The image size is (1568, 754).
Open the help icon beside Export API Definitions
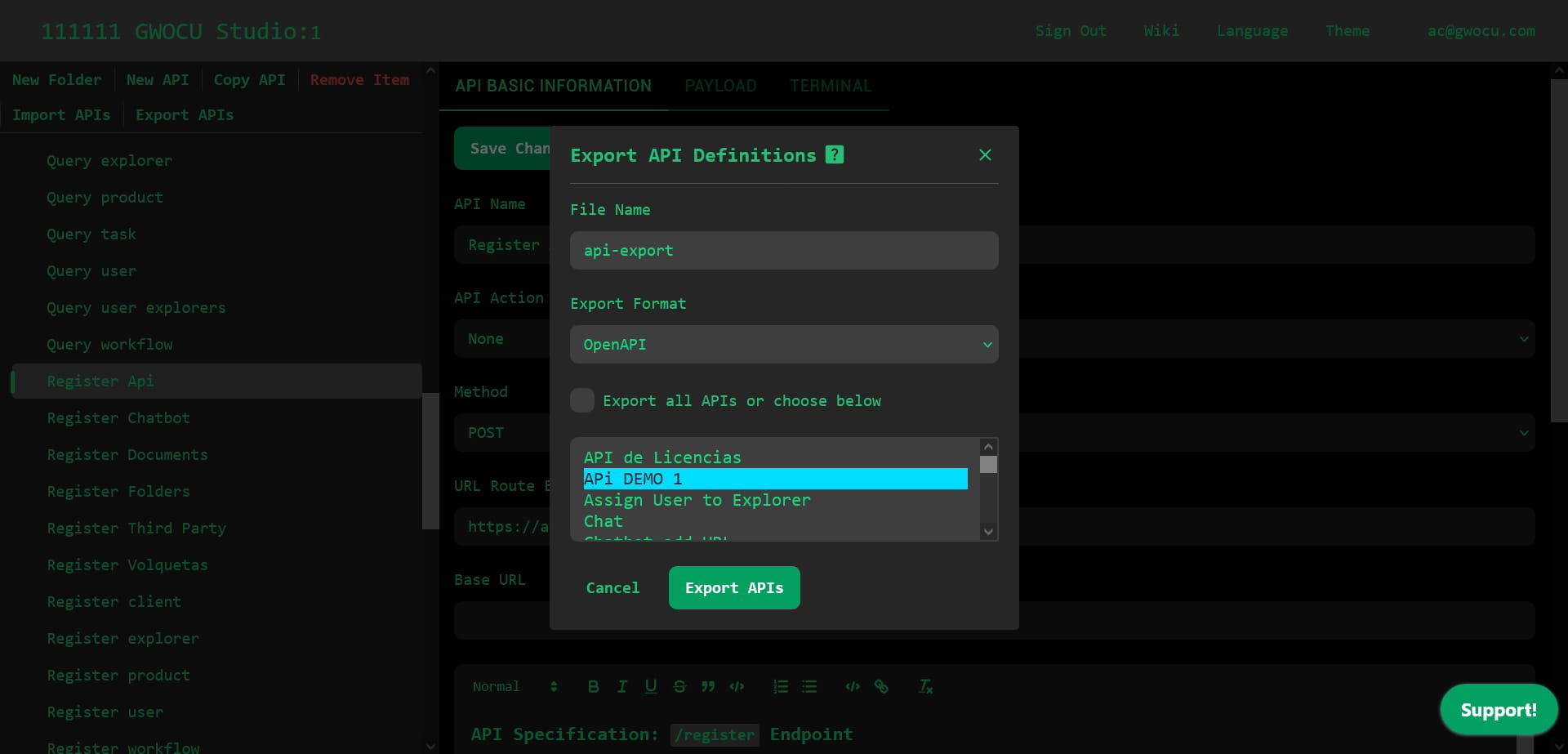[834, 154]
